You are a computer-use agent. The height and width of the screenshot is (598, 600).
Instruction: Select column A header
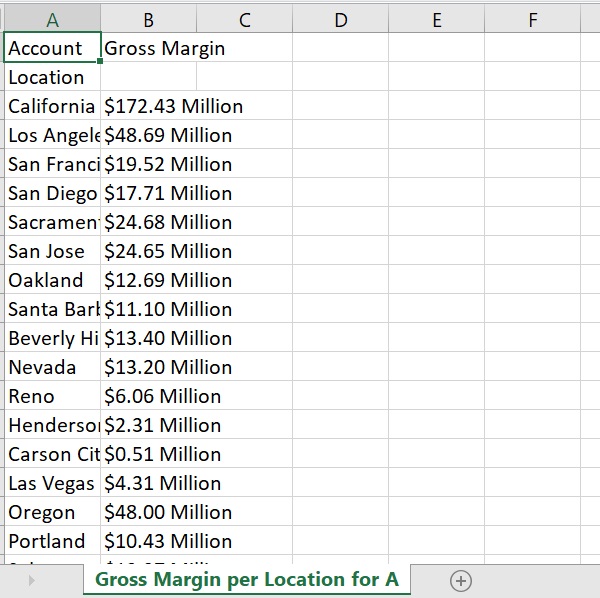52,19
